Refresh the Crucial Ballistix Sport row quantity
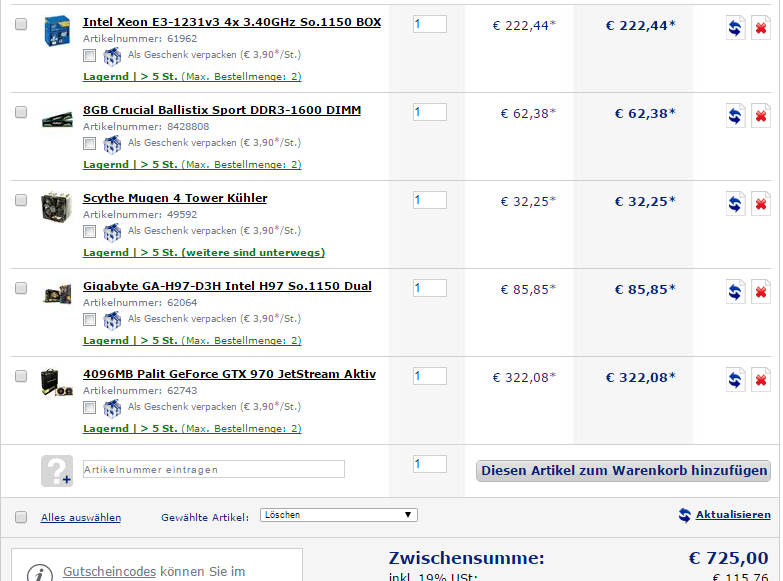 [735, 116]
